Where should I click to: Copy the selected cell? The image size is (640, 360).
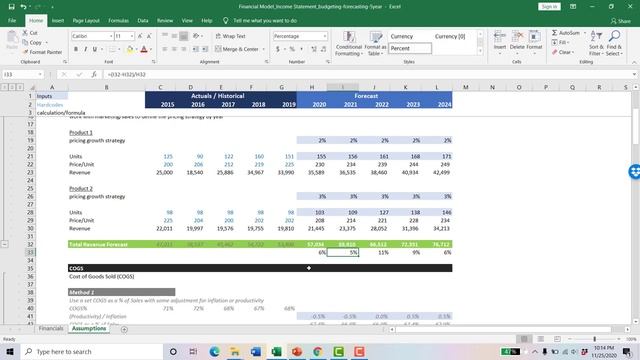pos(32,42)
